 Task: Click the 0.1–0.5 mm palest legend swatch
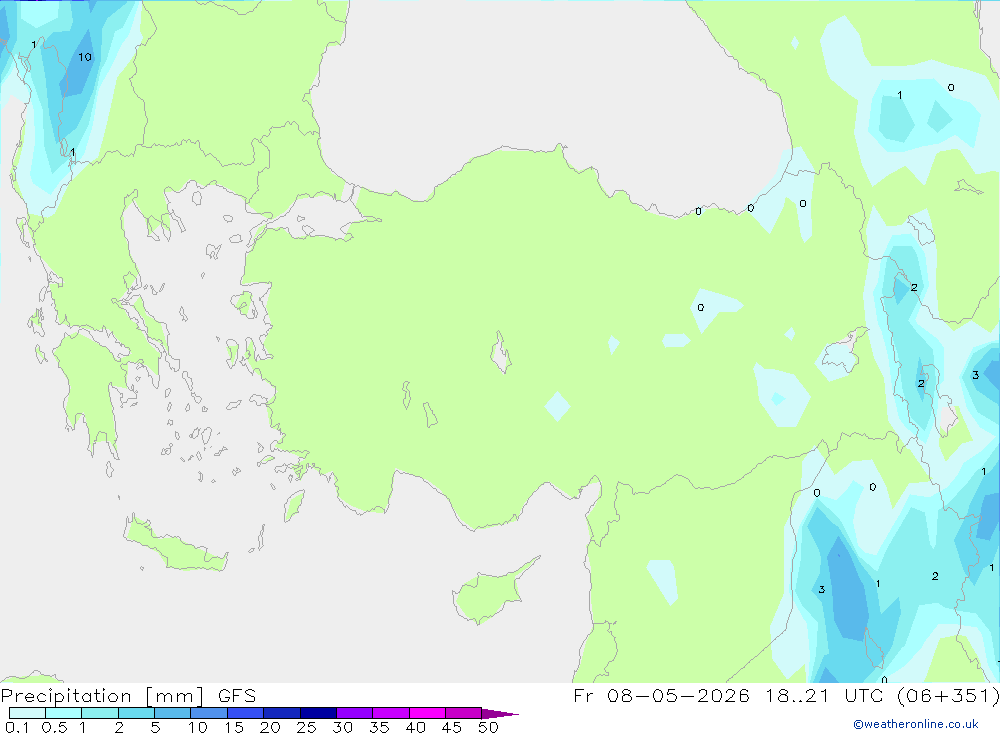tap(27, 713)
